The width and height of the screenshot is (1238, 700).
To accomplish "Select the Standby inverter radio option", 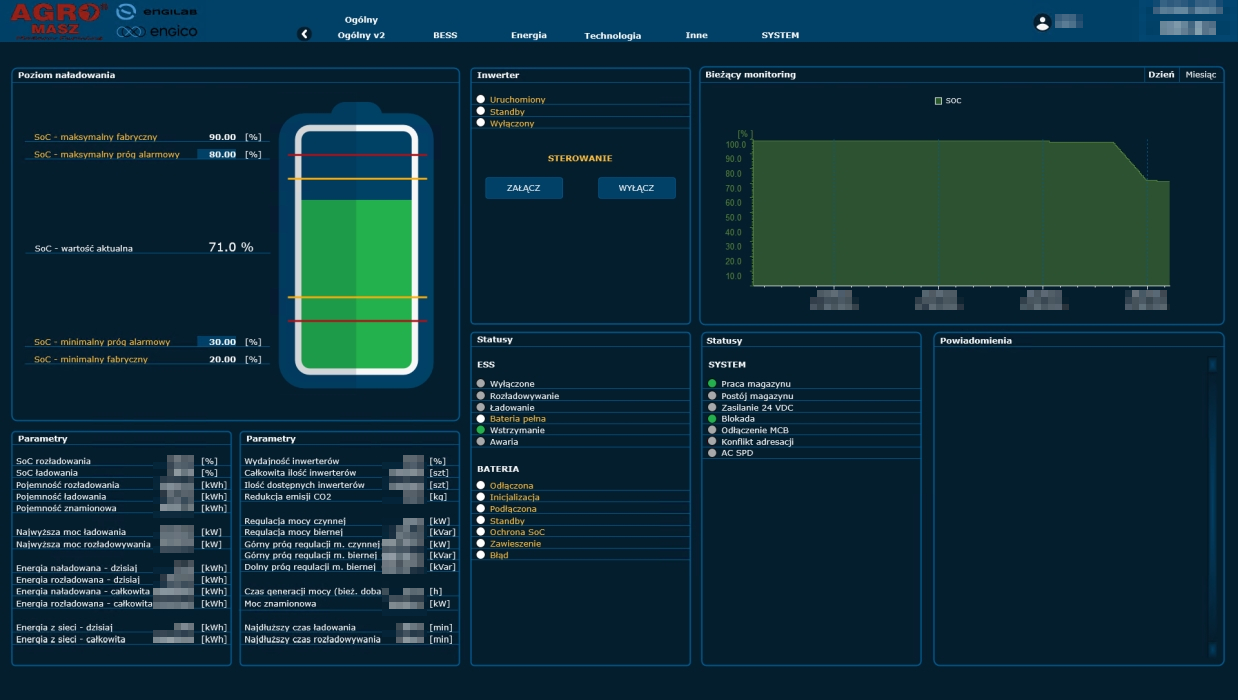I will click(481, 112).
